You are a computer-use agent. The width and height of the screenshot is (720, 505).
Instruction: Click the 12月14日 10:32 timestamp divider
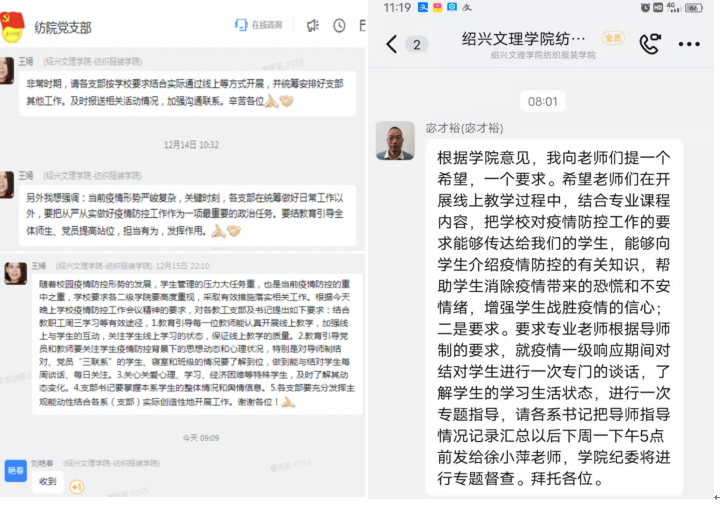pyautogui.click(x=191, y=145)
